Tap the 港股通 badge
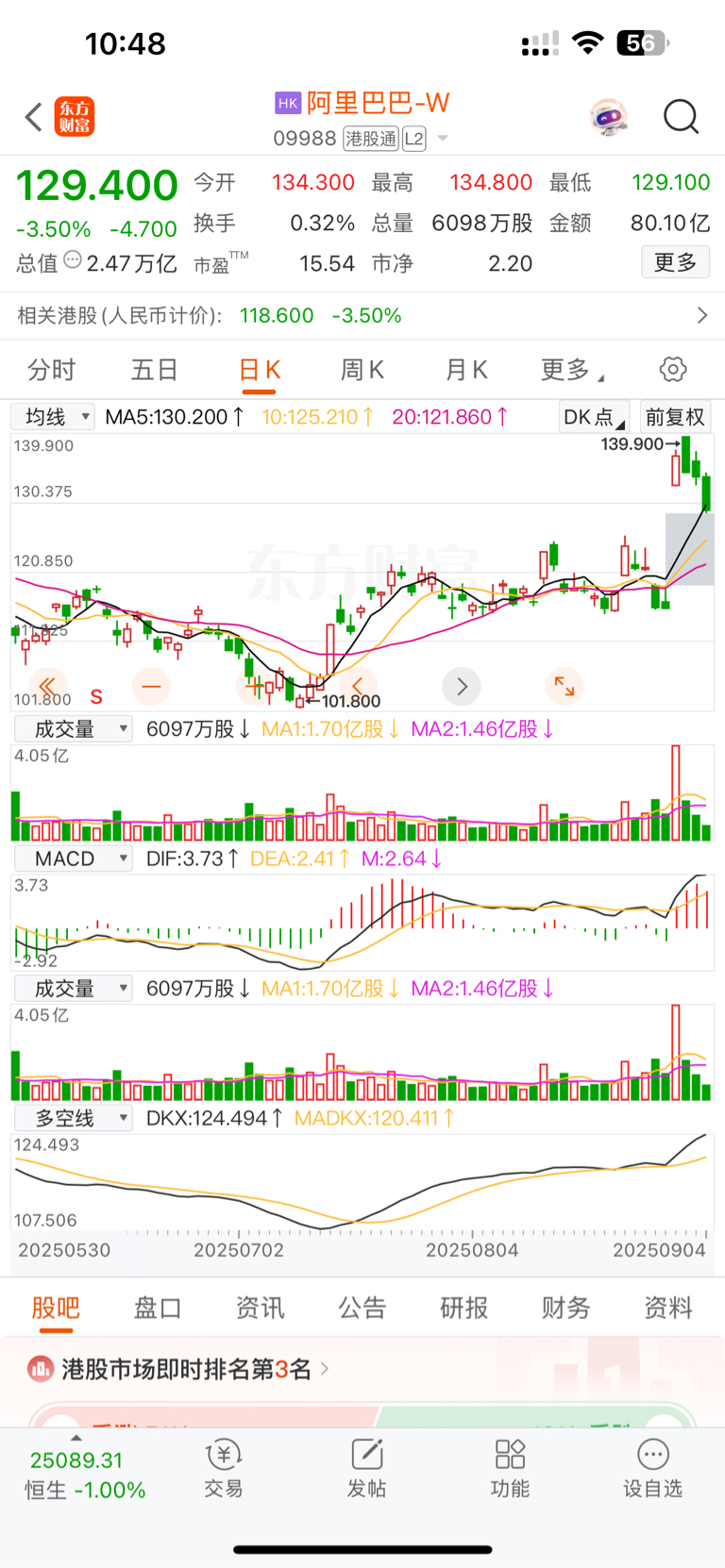The height and width of the screenshot is (1568, 725). pyautogui.click(x=371, y=139)
